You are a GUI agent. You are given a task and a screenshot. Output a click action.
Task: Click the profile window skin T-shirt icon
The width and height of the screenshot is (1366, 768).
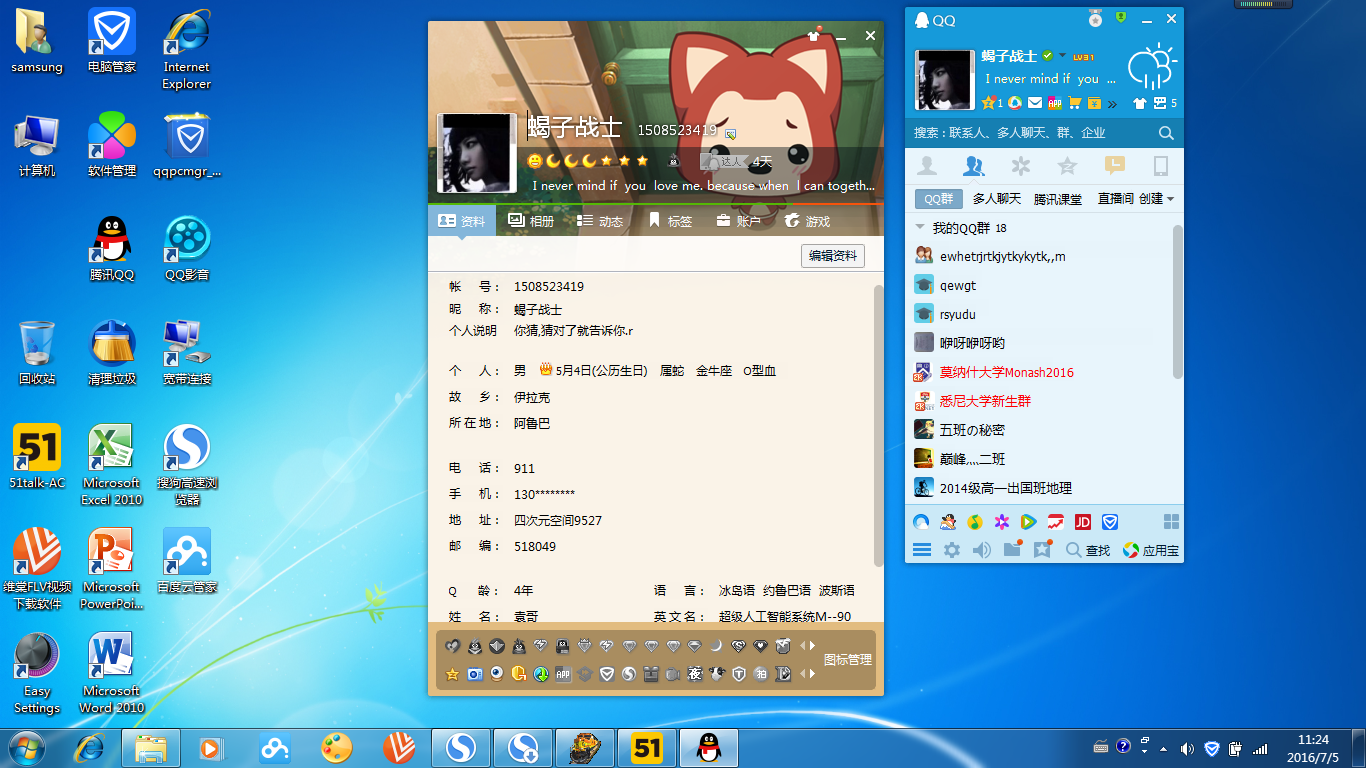pyautogui.click(x=814, y=36)
